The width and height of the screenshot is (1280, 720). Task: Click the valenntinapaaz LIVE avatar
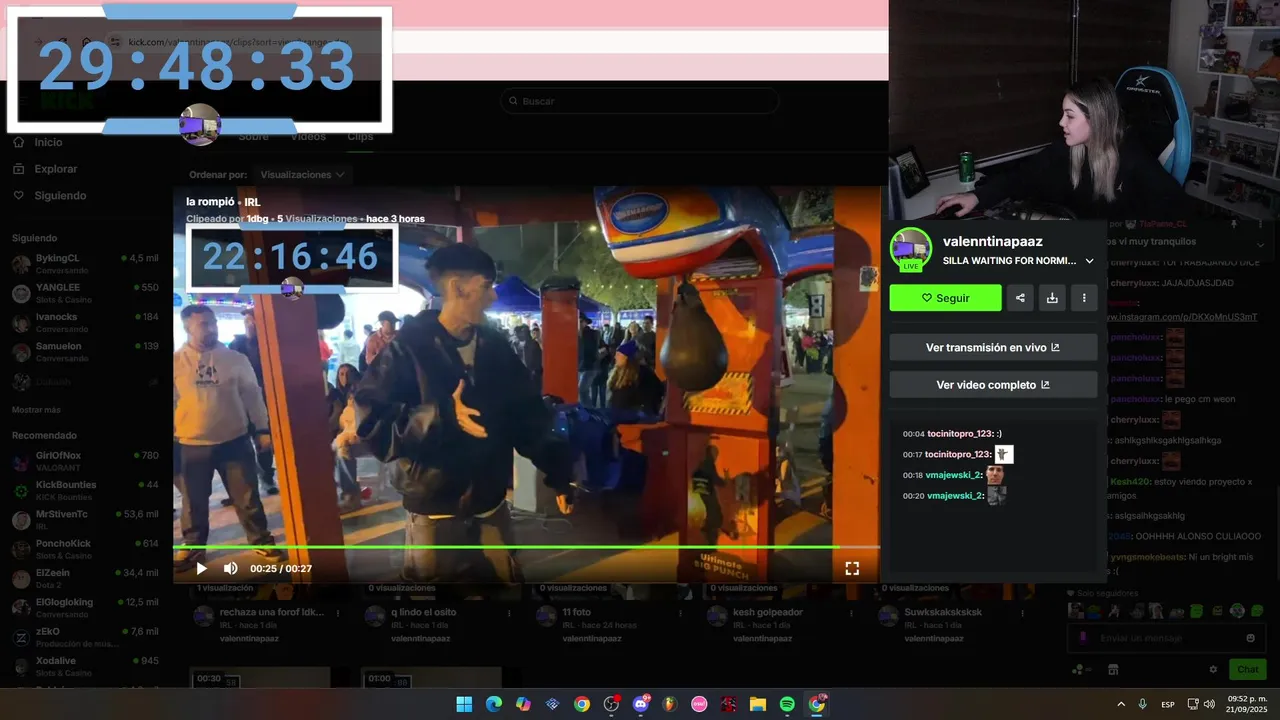pos(911,248)
